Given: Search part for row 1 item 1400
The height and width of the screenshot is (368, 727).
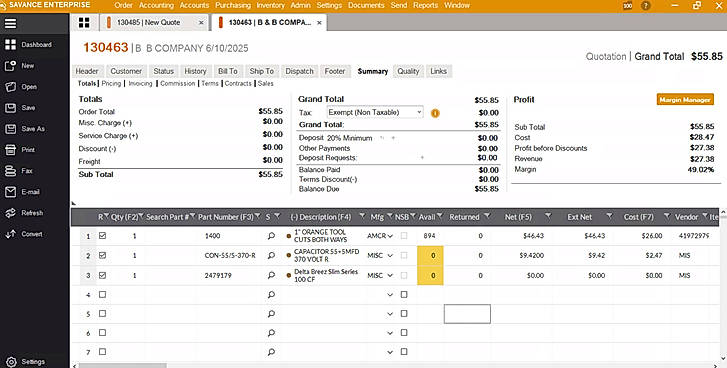Looking at the screenshot, I should coord(271,236).
